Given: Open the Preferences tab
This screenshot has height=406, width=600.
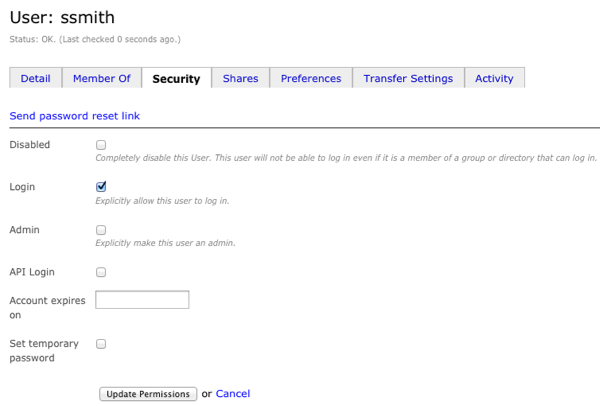Looking at the screenshot, I should (x=311, y=78).
